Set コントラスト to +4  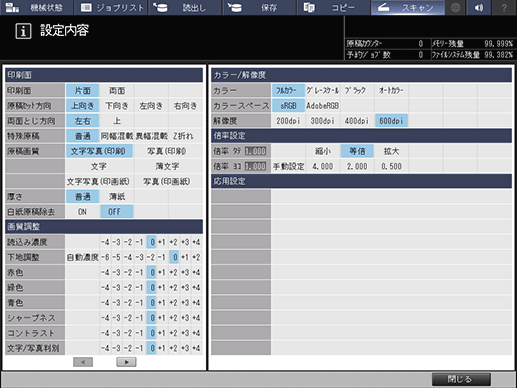point(196,333)
